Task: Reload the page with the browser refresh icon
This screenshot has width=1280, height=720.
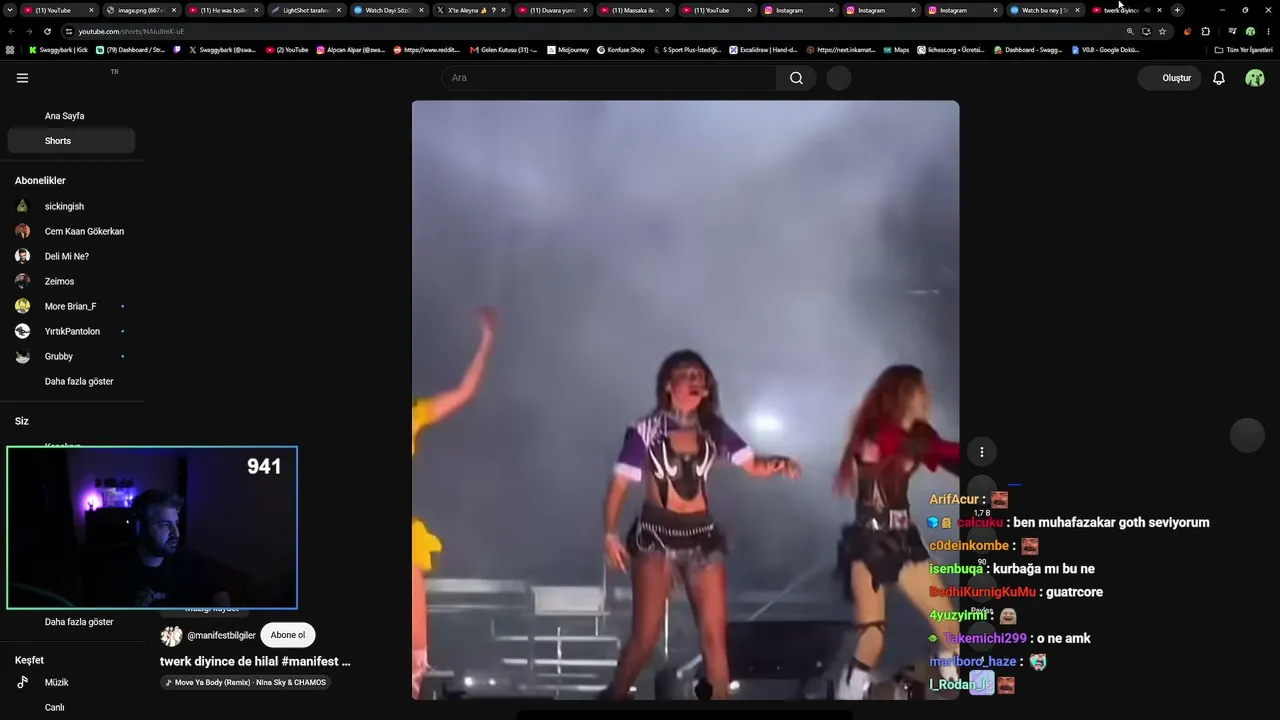Action: pyautogui.click(x=47, y=31)
